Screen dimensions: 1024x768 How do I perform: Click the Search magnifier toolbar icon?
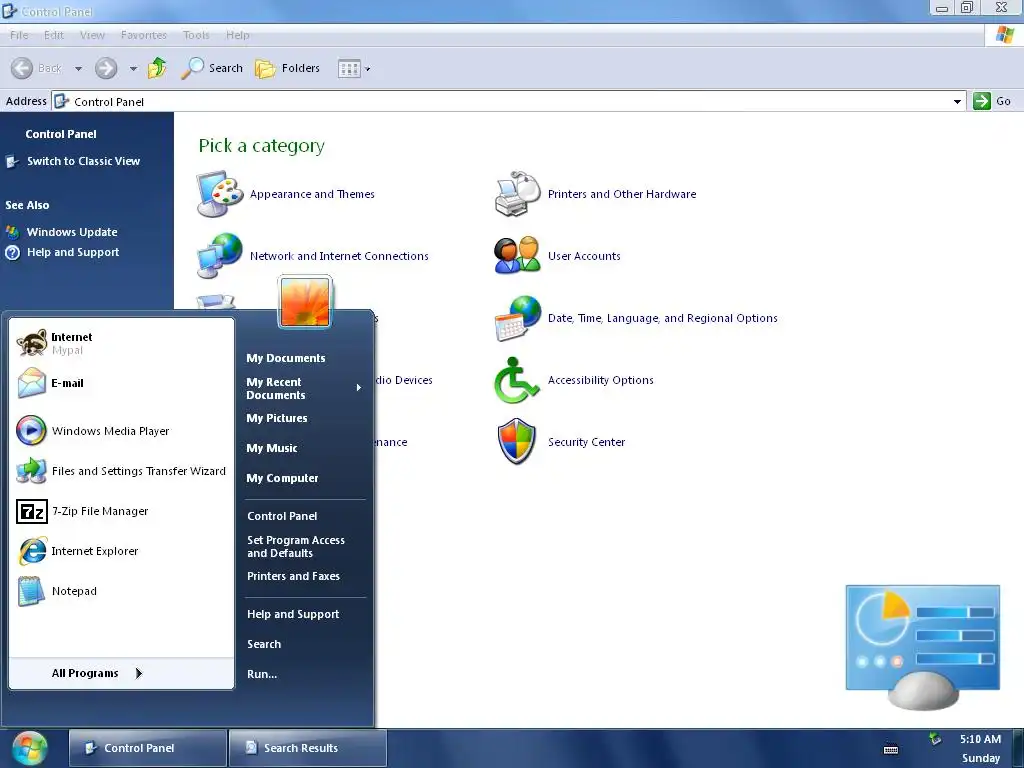(x=192, y=68)
